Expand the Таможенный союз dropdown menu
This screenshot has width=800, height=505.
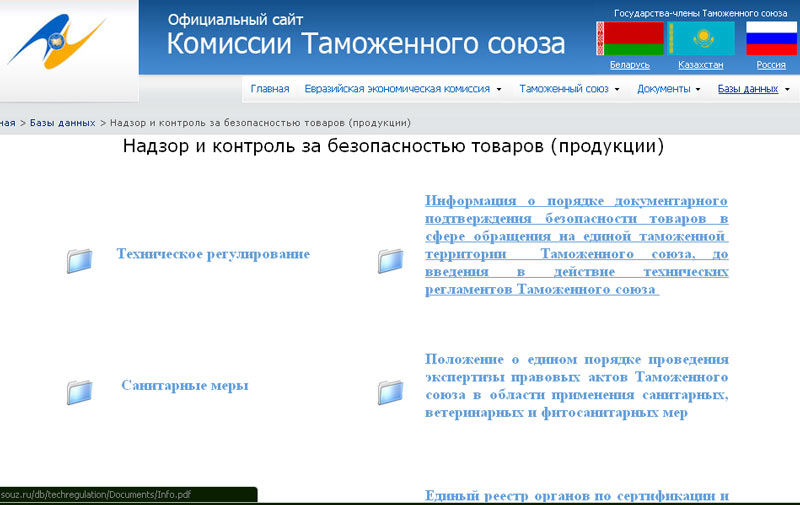(569, 89)
